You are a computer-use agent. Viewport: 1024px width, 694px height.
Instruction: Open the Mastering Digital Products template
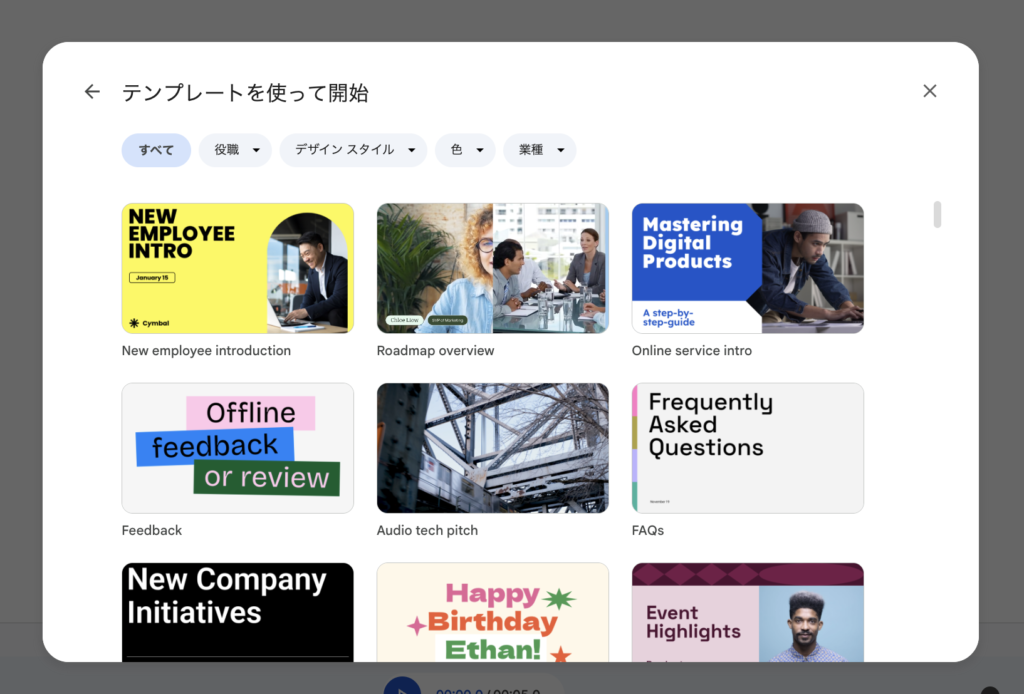pos(747,268)
